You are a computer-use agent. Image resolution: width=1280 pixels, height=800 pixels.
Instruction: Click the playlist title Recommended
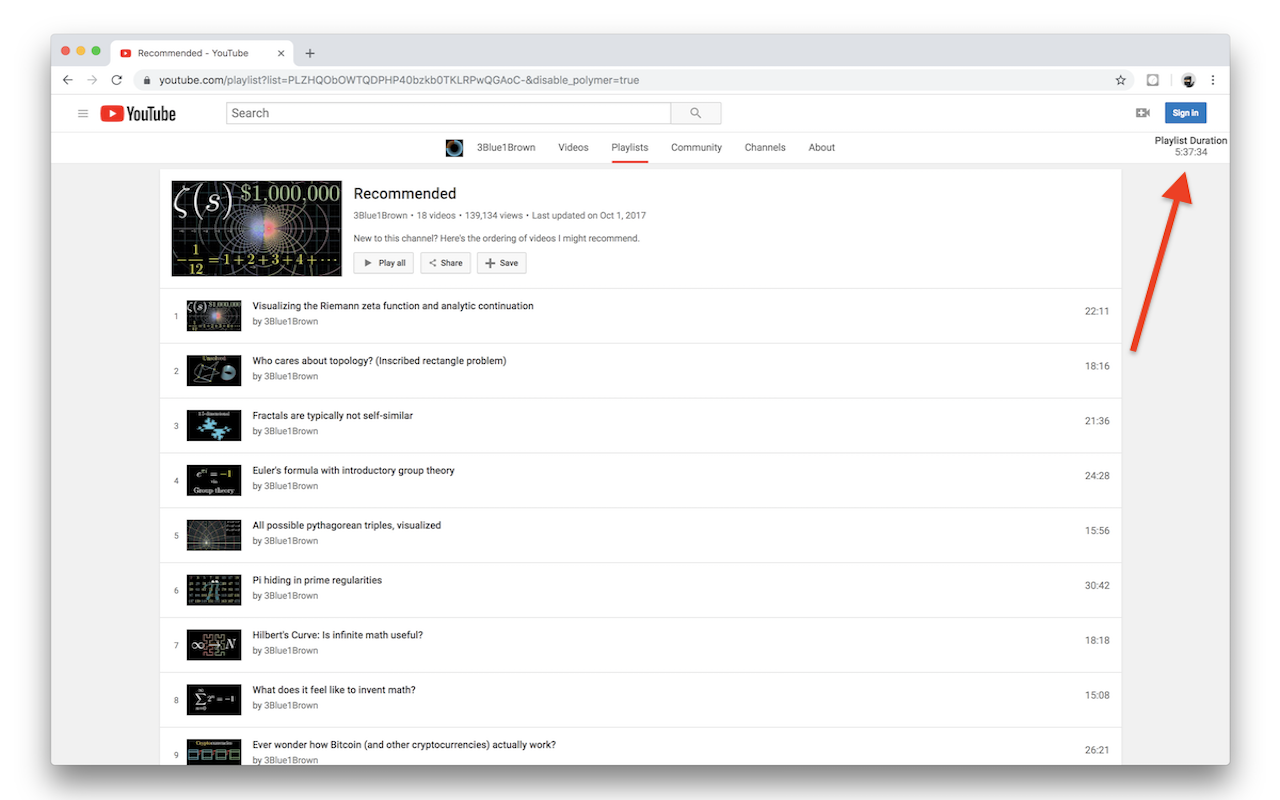pos(405,194)
